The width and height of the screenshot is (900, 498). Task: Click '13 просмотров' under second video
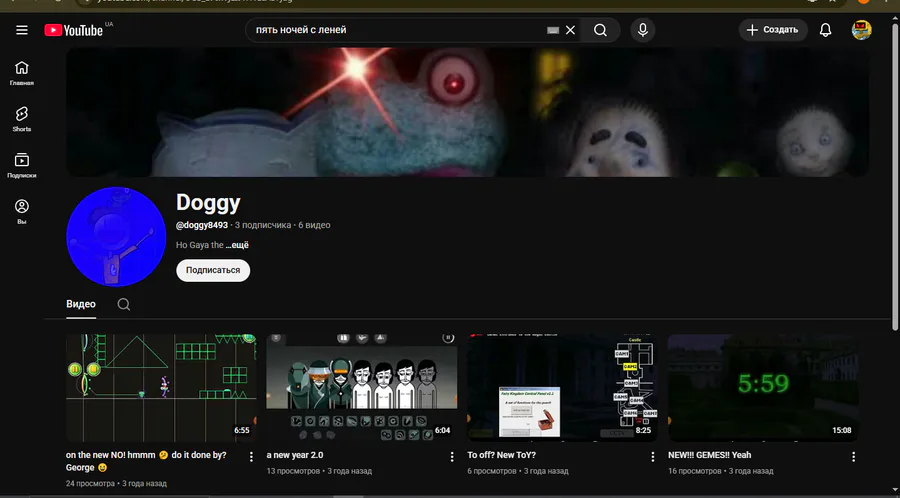293,471
